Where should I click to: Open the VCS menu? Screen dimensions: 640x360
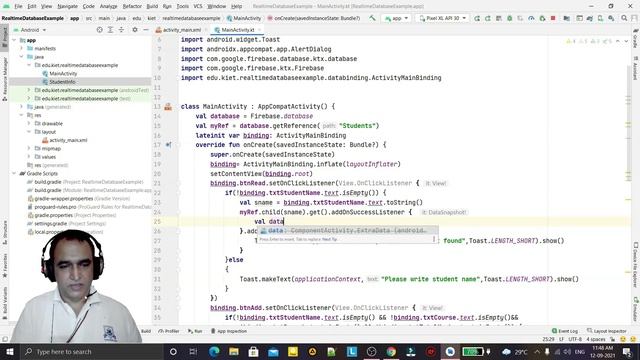198,6
